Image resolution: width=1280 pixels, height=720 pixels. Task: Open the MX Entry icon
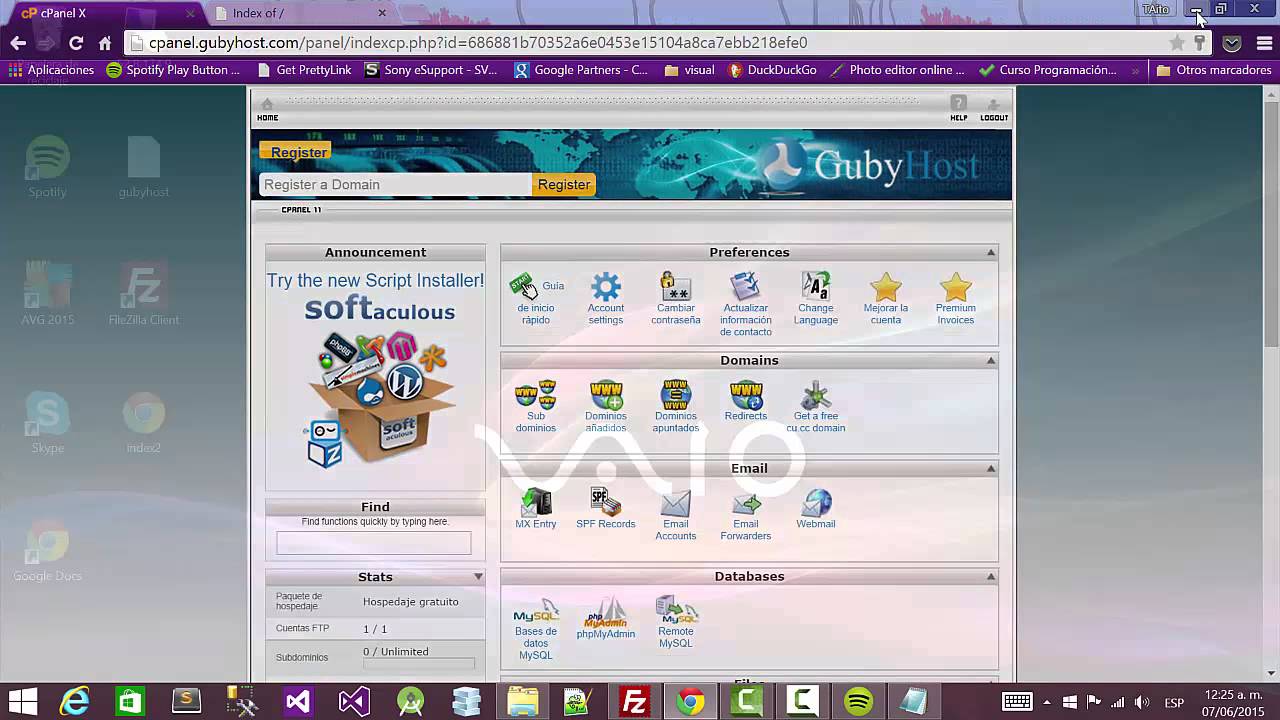tap(536, 503)
